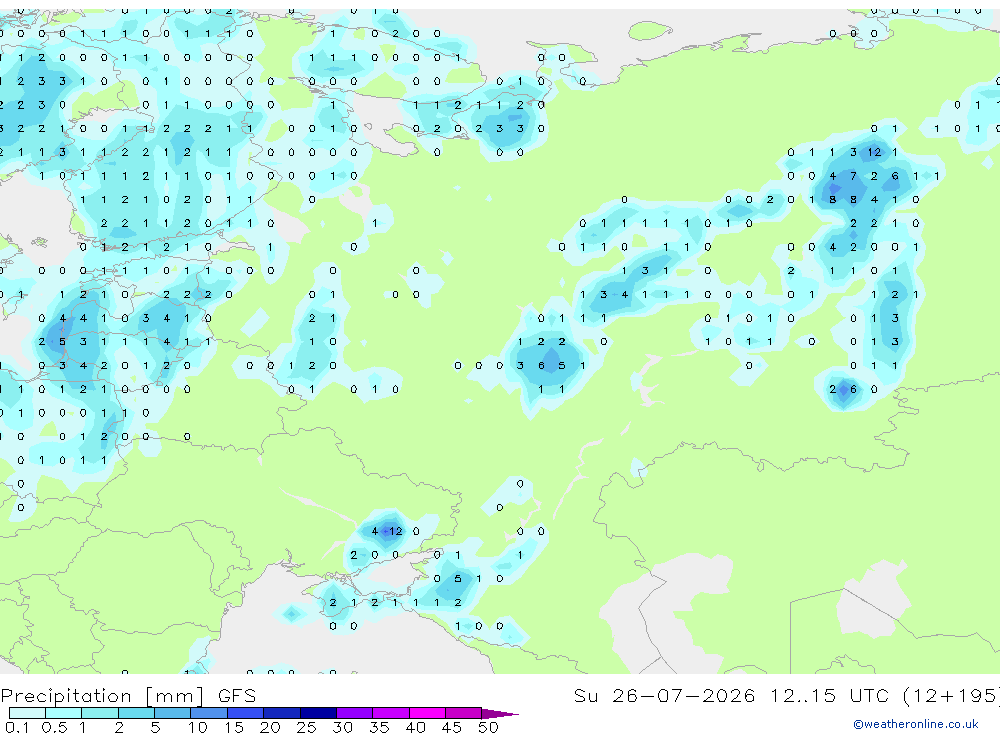Select the legend swatch between 5 and 10

click(x=173, y=713)
